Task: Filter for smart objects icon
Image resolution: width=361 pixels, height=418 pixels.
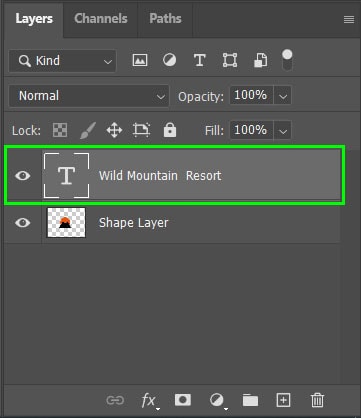Action: 260,61
